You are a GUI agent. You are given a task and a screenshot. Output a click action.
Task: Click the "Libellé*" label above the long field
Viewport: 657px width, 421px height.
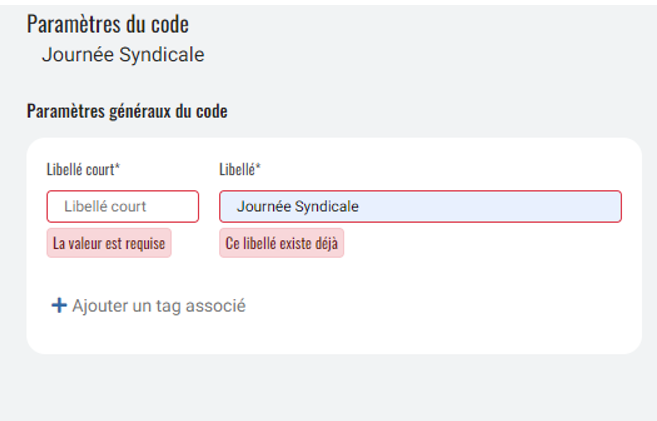point(239,169)
